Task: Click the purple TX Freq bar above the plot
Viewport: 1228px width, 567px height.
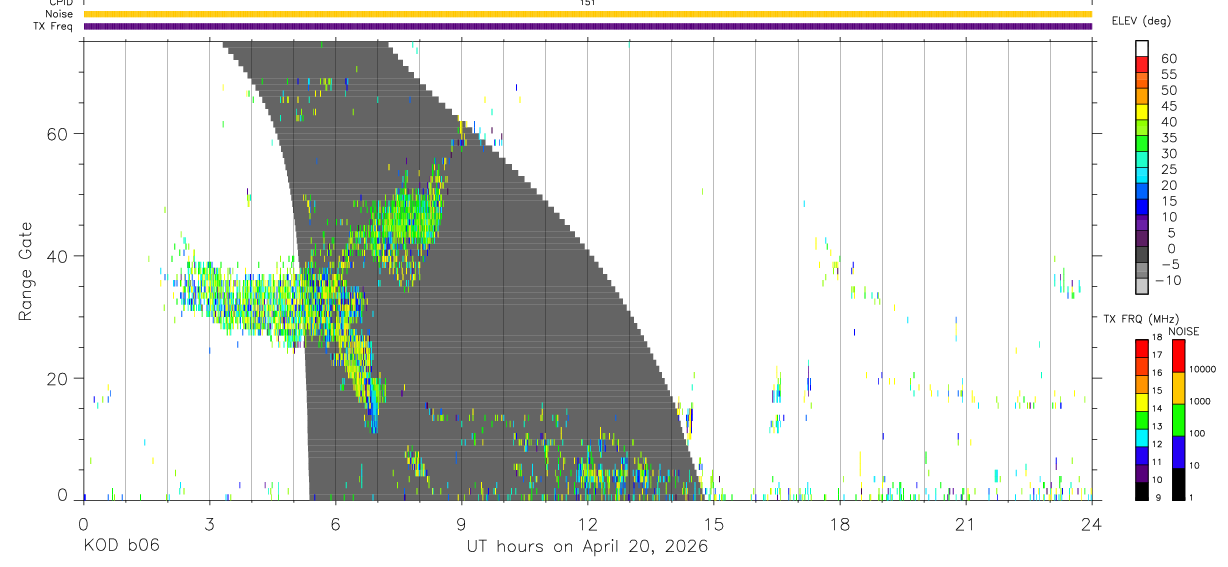Action: coord(587,26)
